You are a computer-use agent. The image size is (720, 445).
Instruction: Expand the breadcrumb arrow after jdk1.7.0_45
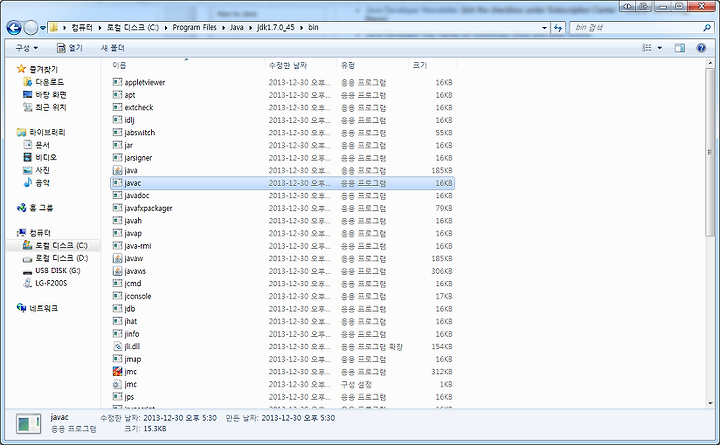coord(302,28)
